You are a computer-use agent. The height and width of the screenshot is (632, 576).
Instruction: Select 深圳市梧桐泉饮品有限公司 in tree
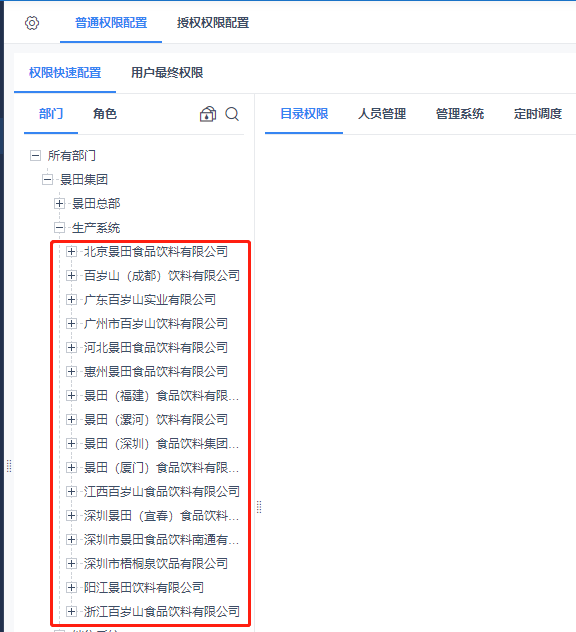tap(156, 563)
